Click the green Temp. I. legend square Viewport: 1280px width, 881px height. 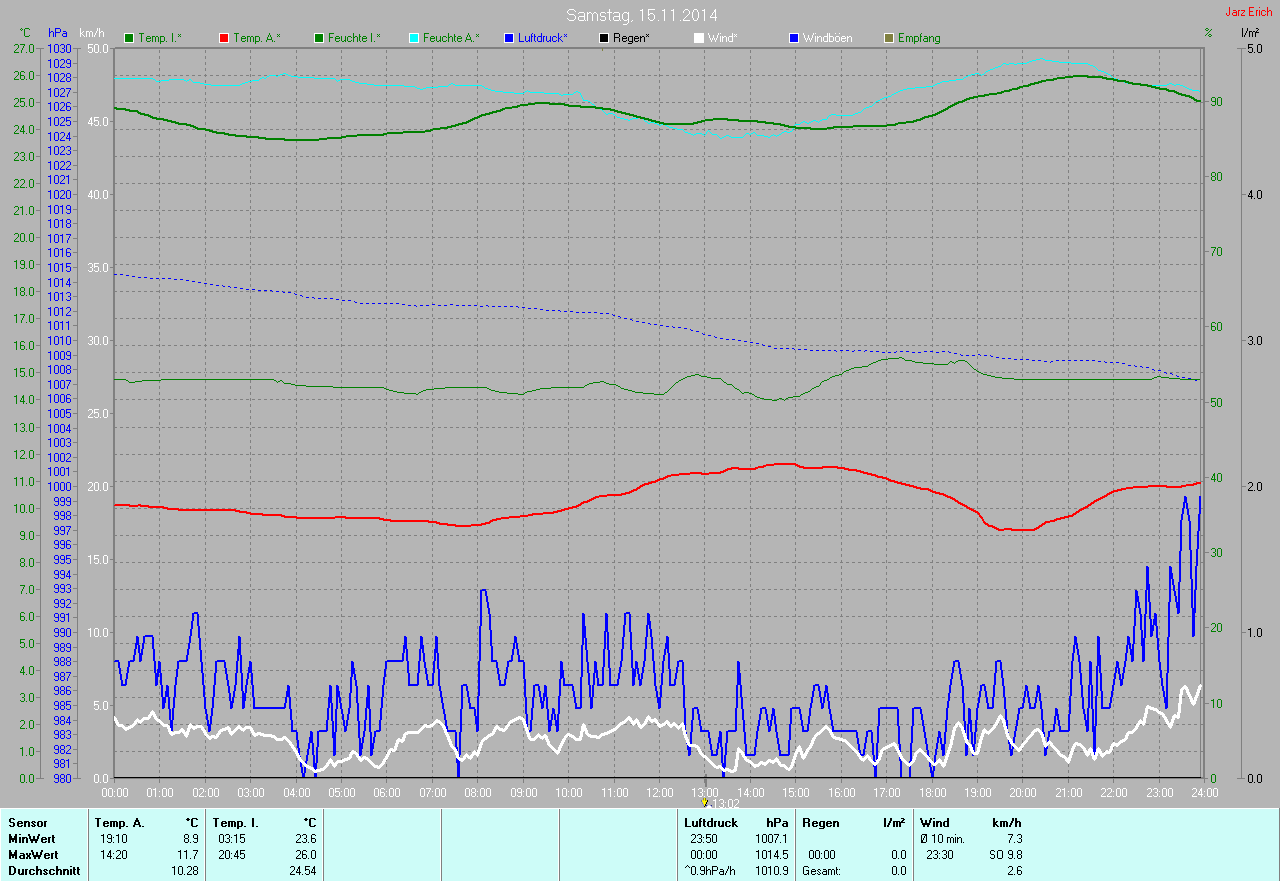(129, 38)
